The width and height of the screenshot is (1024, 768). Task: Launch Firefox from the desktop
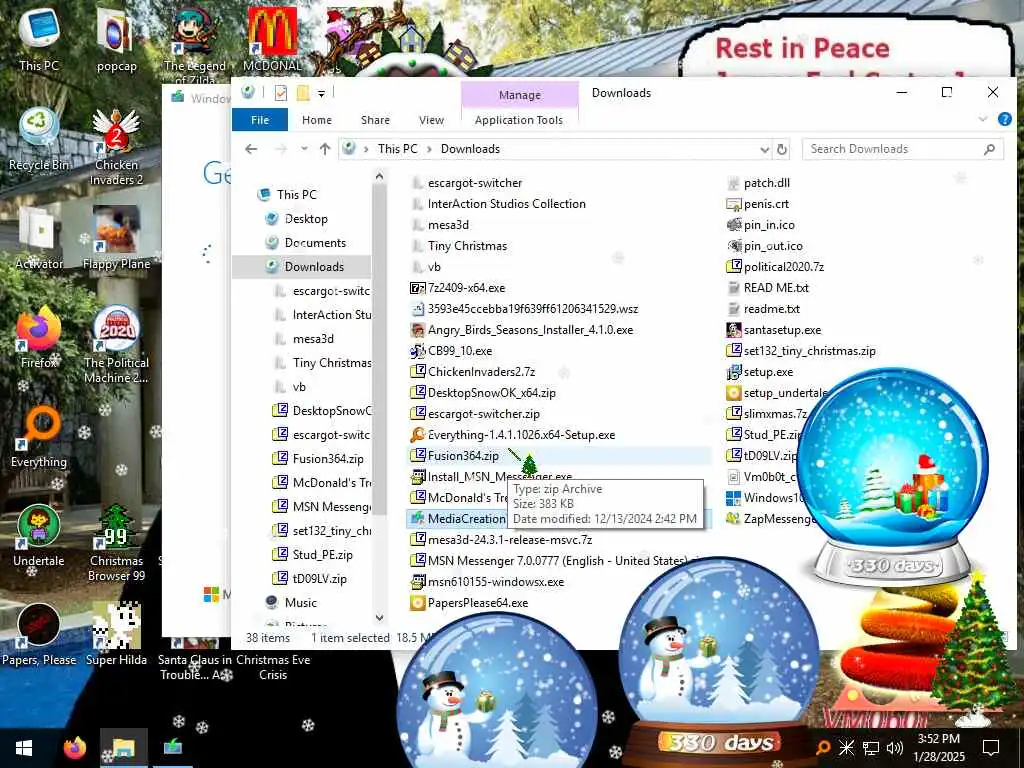[39, 337]
